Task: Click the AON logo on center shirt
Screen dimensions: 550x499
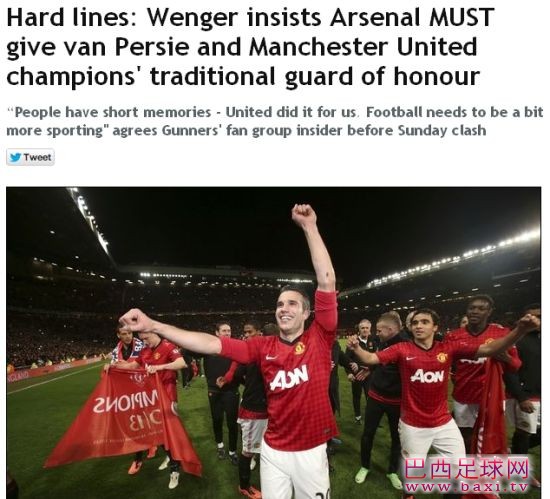Action: click(289, 377)
